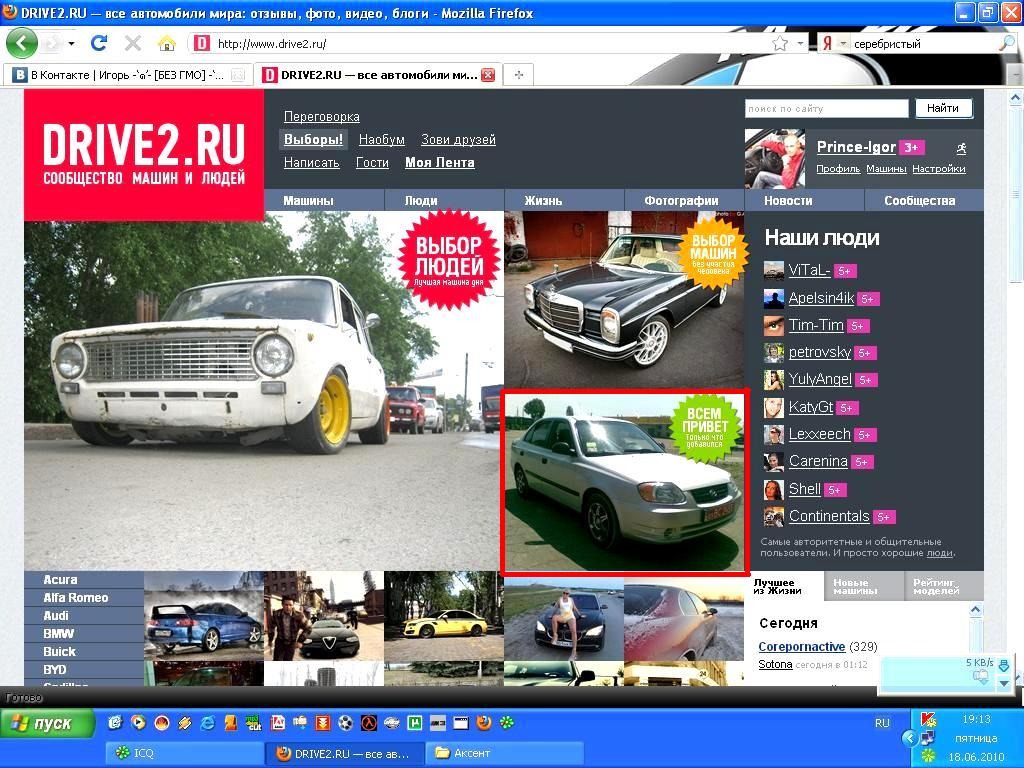Launch Internet Explorer from quick launch
The image size is (1024, 768).
[208, 722]
